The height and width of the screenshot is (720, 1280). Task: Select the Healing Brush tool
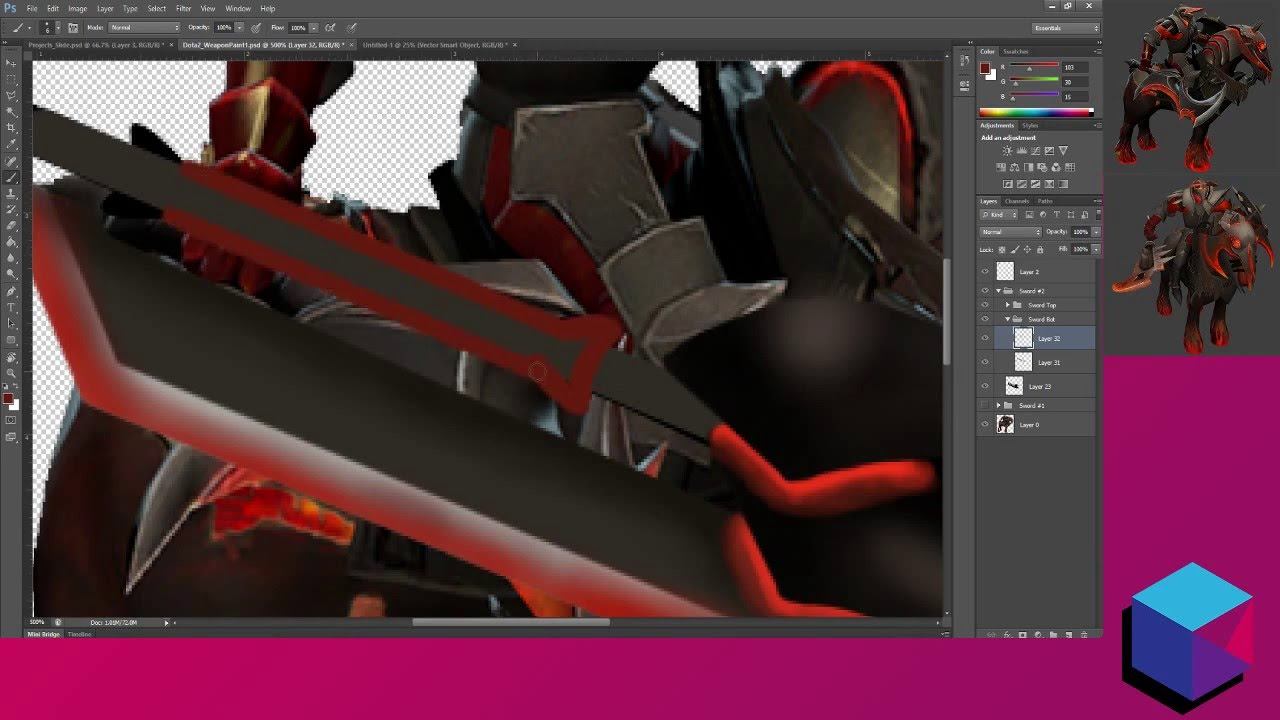pyautogui.click(x=12, y=161)
